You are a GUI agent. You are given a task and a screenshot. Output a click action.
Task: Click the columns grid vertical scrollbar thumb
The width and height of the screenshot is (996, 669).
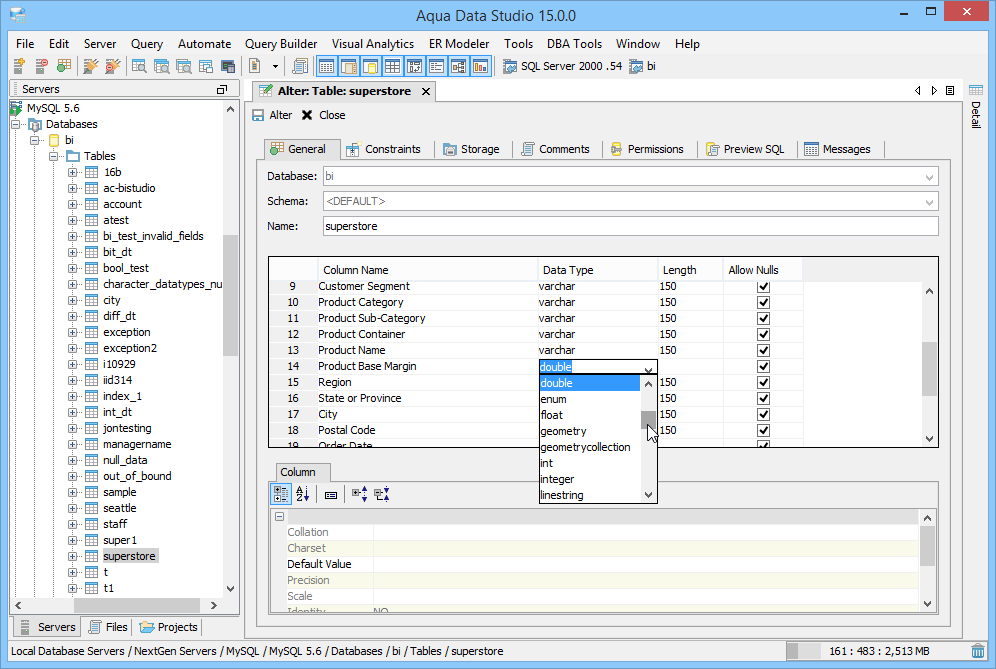[929, 368]
